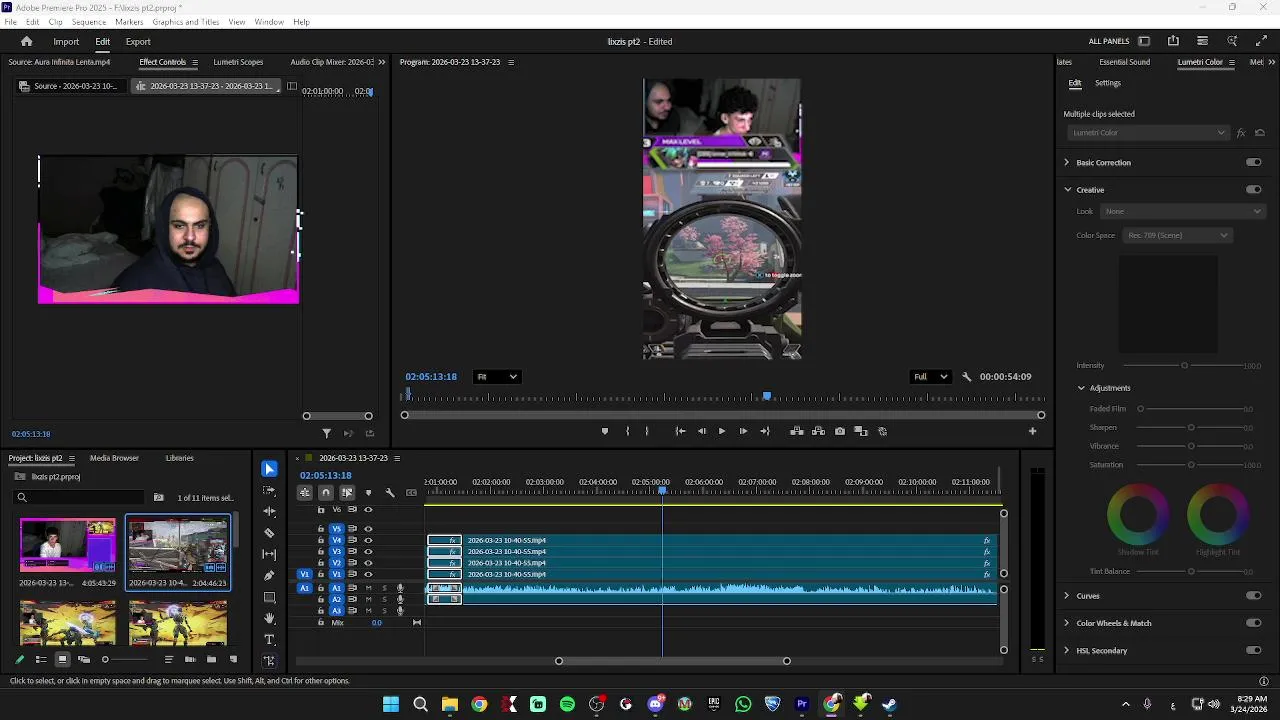The height and width of the screenshot is (720, 1280).
Task: Select the Pen tool
Action: click(x=269, y=576)
